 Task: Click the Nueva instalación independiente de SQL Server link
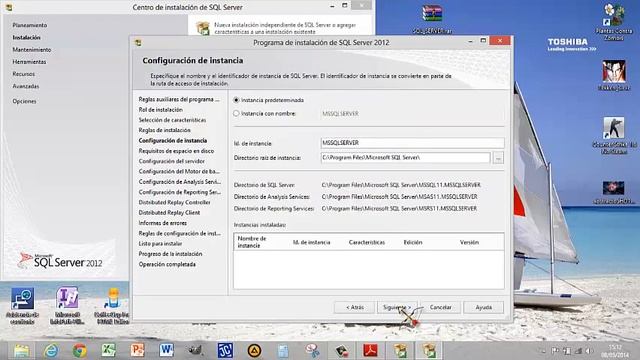(285, 28)
